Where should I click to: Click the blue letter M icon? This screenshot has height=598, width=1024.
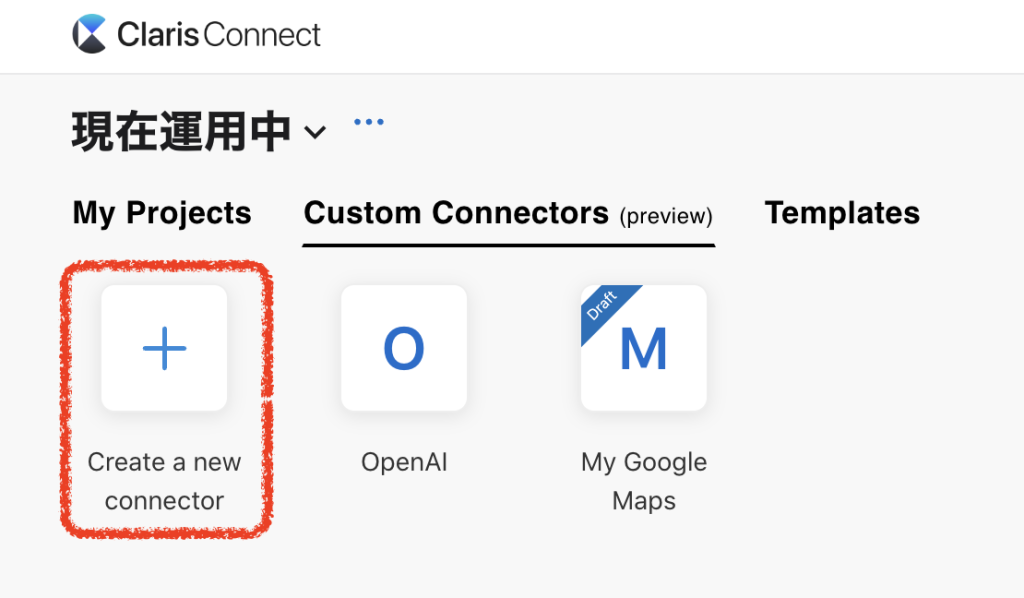[x=644, y=349]
